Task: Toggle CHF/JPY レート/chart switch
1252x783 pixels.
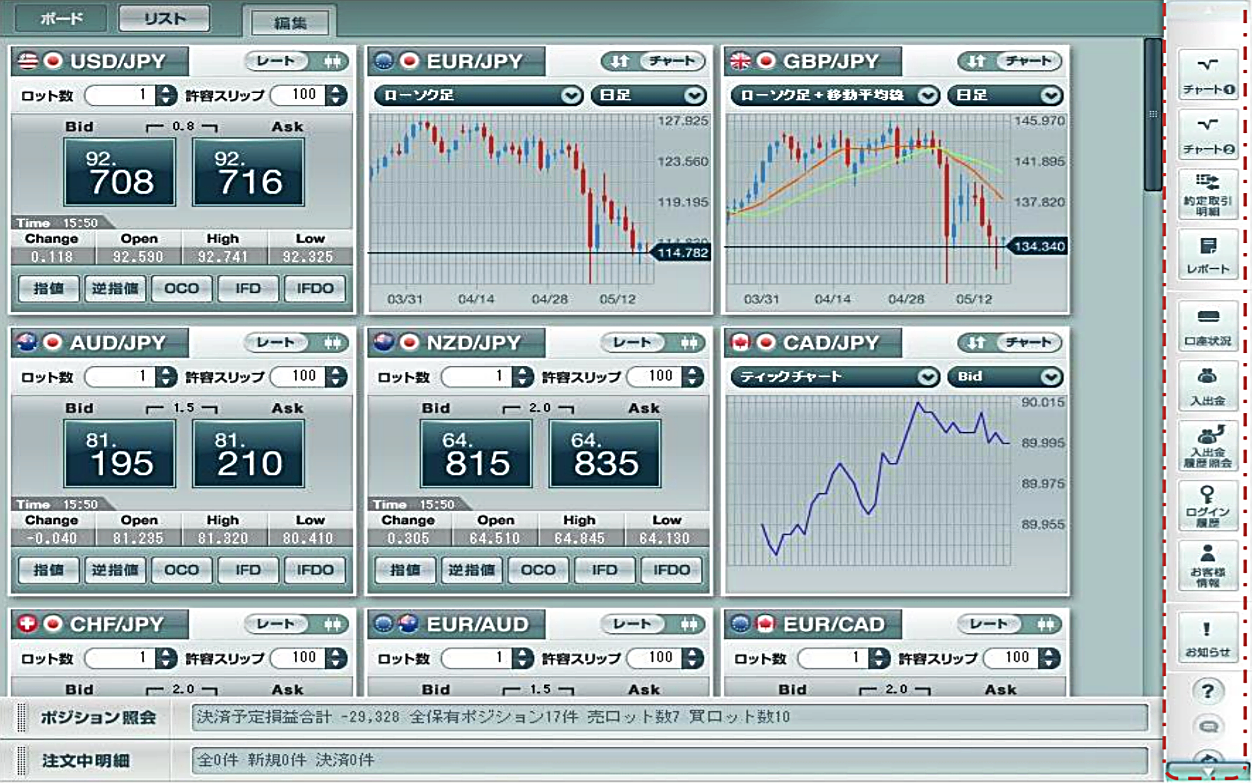Action: click(x=295, y=624)
